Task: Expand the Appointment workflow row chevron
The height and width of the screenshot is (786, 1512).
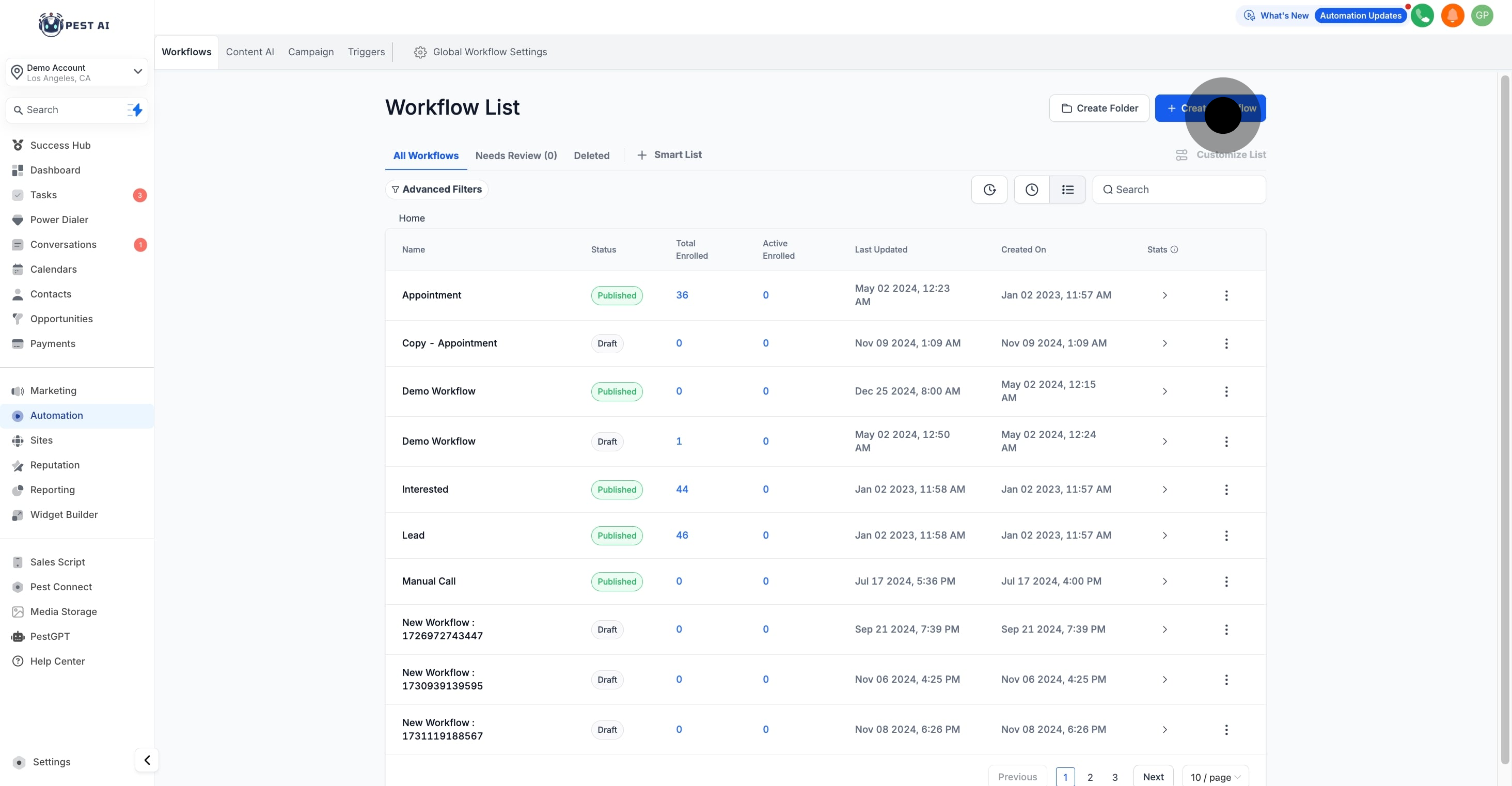Action: 1165,295
